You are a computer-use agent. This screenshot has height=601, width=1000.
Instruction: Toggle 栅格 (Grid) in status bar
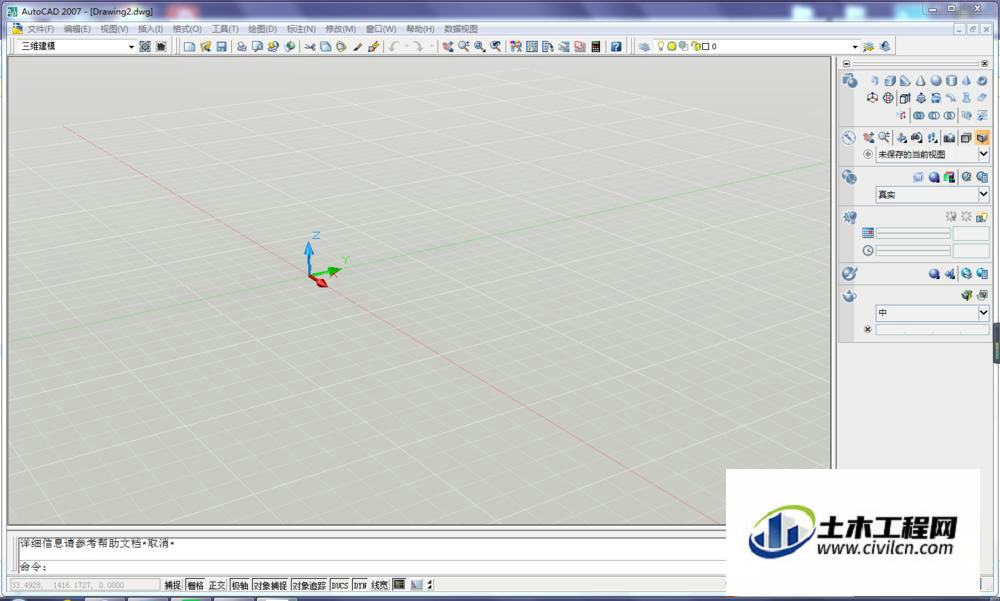point(195,585)
